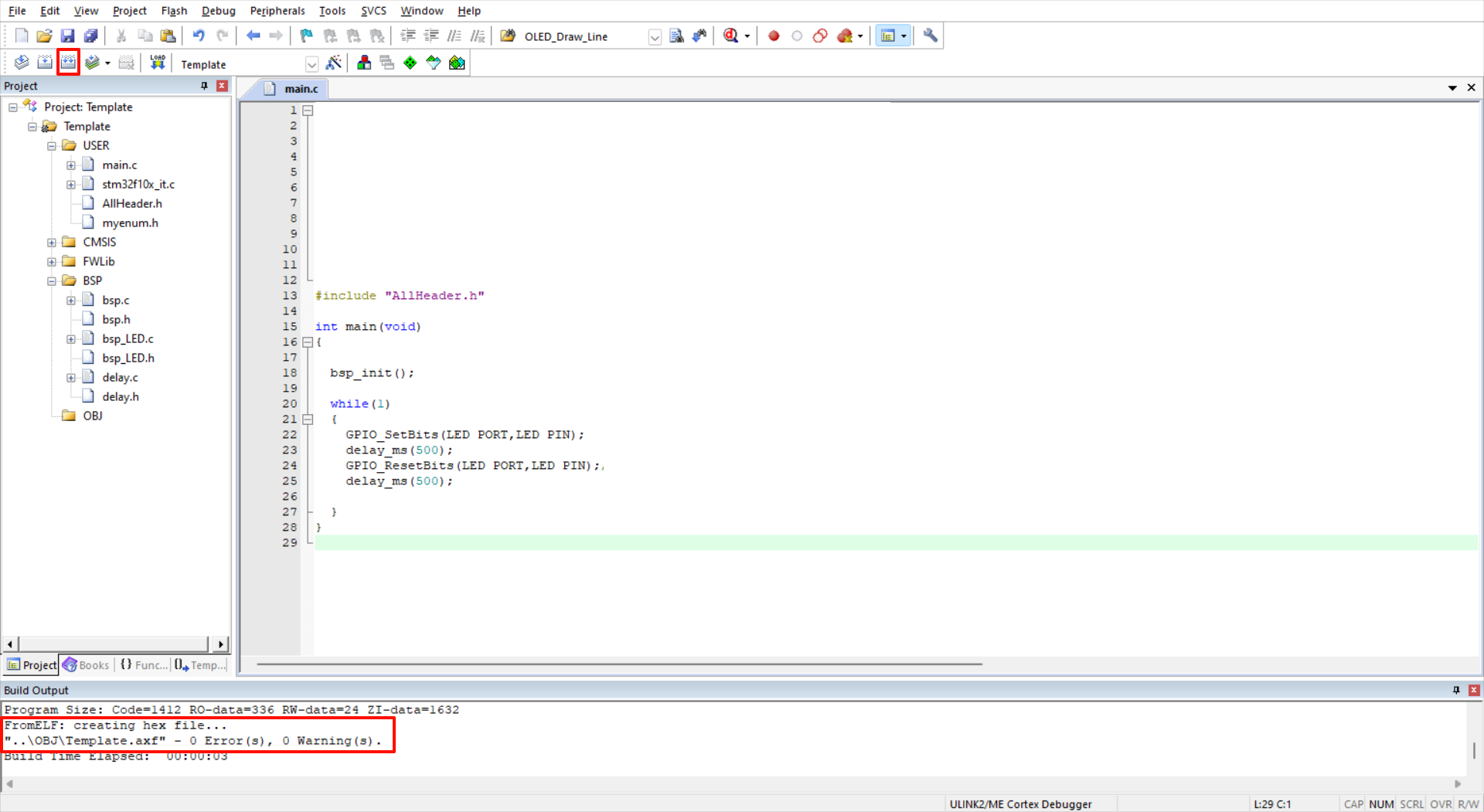Create a new file with the New icon
The width and height of the screenshot is (1484, 812).
22,36
